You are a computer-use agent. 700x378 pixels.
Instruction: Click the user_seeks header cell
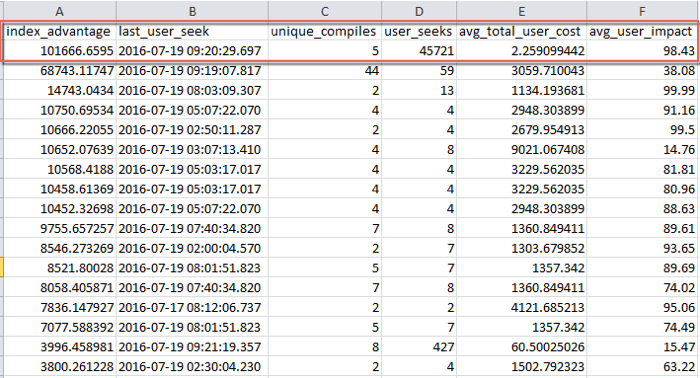click(419, 31)
